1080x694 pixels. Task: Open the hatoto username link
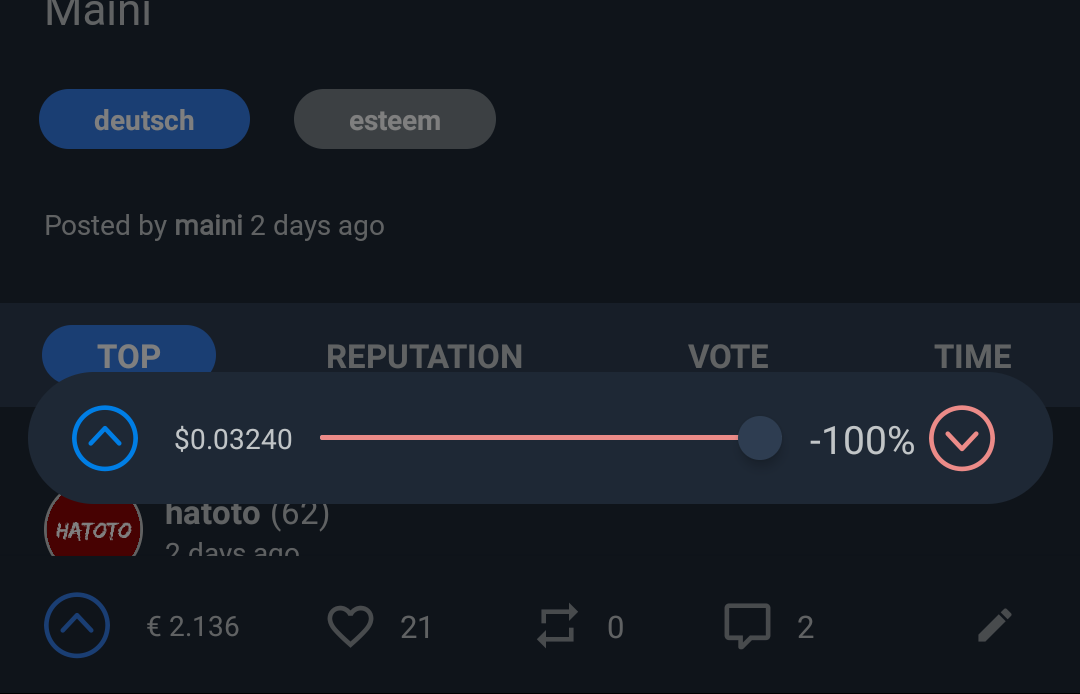coord(212,515)
